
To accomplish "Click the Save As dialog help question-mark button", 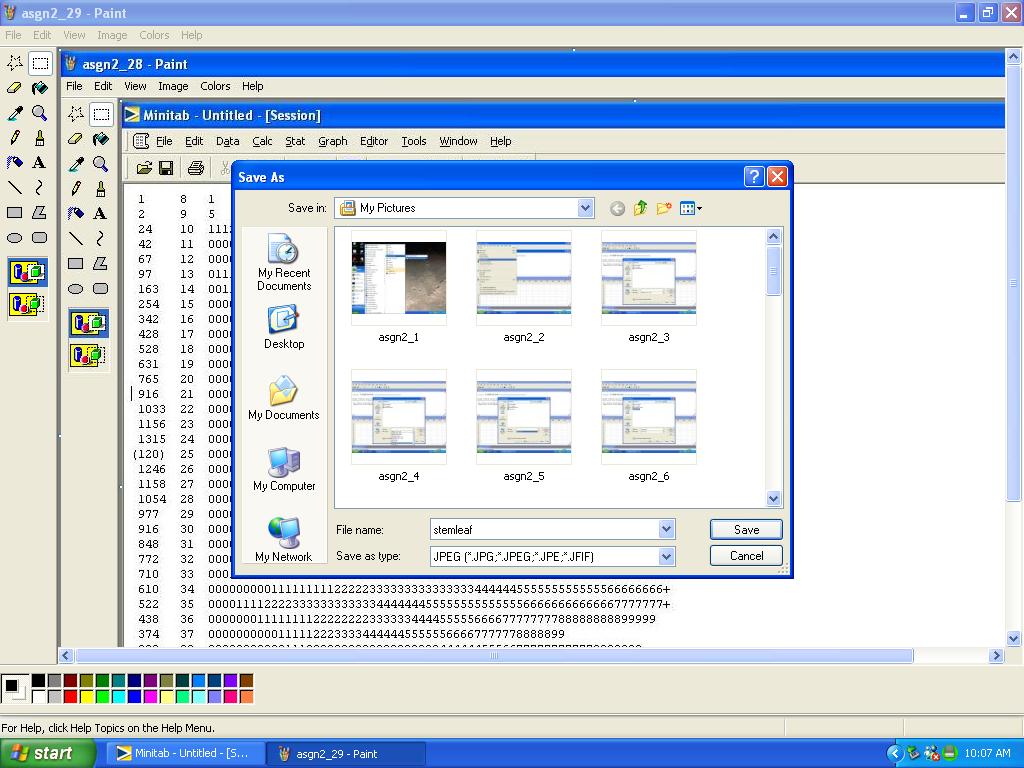I will [x=754, y=177].
